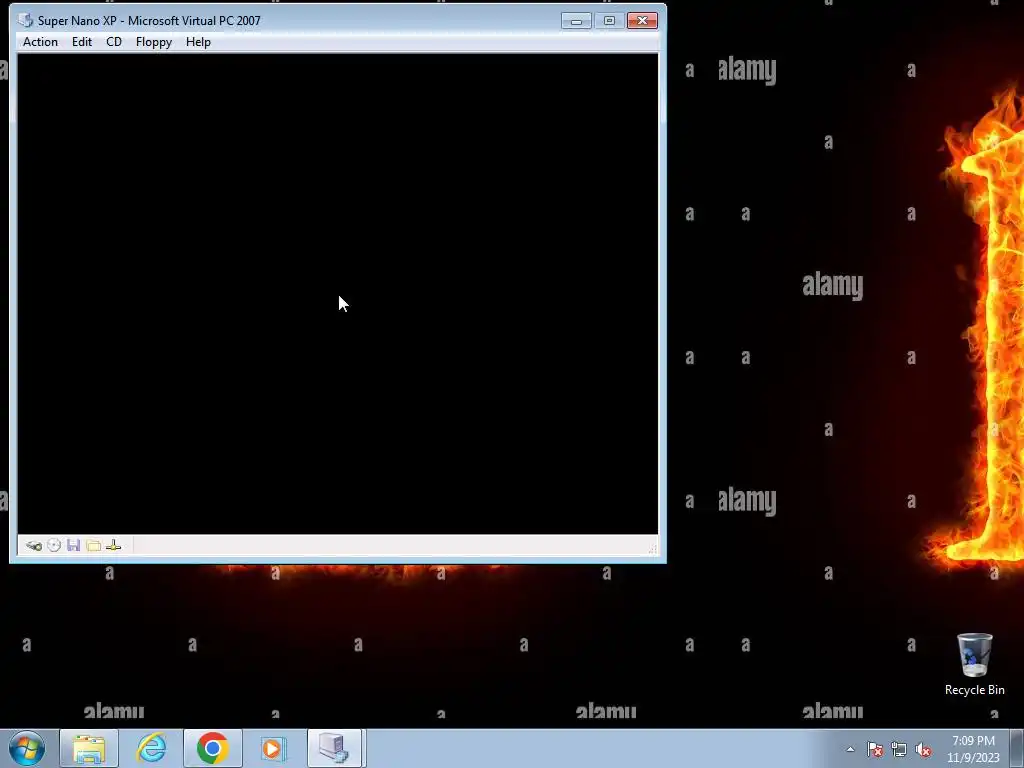Image resolution: width=1024 pixels, height=768 pixels.
Task: Open Windows Media Player from the taskbar
Action: point(274,748)
